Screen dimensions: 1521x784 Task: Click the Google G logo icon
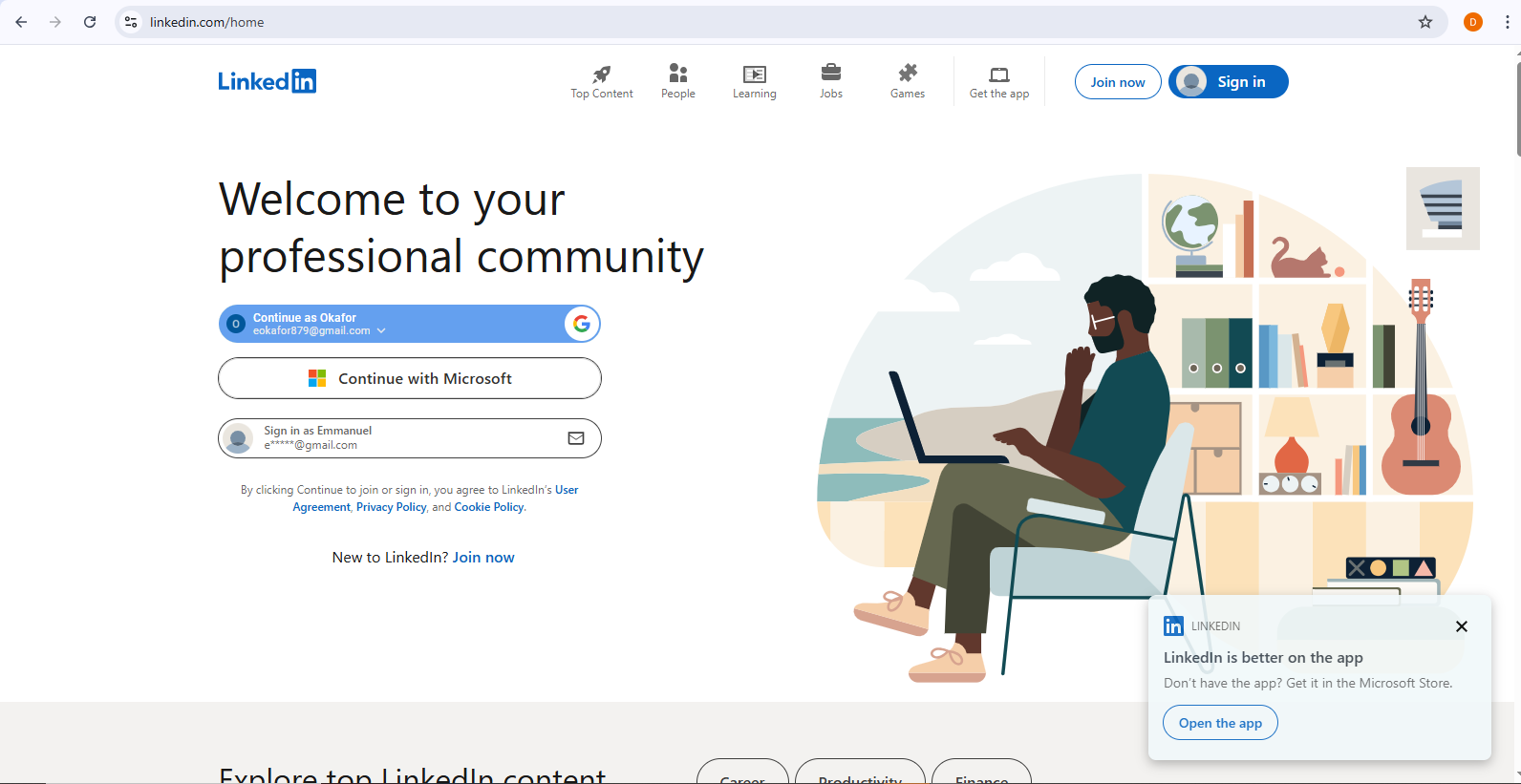(x=581, y=324)
